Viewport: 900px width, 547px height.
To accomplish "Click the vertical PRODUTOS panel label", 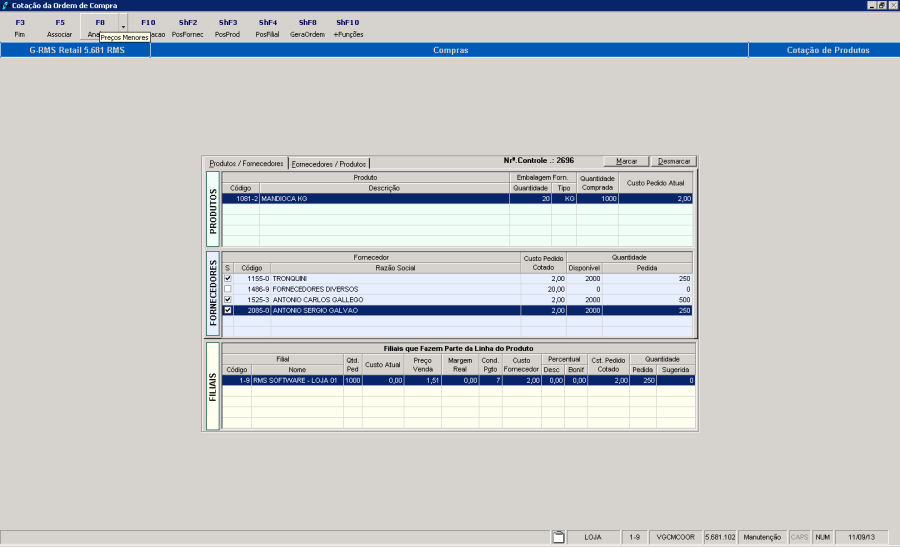I will pyautogui.click(x=213, y=211).
